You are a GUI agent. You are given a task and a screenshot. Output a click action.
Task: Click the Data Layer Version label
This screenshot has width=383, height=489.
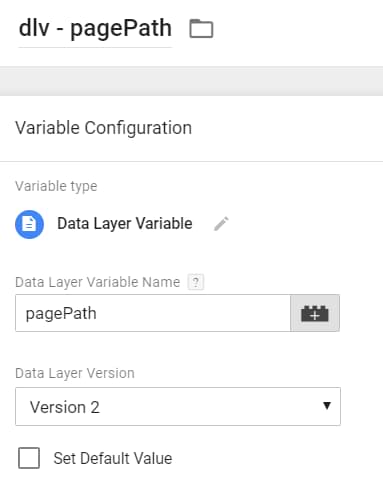pos(75,373)
